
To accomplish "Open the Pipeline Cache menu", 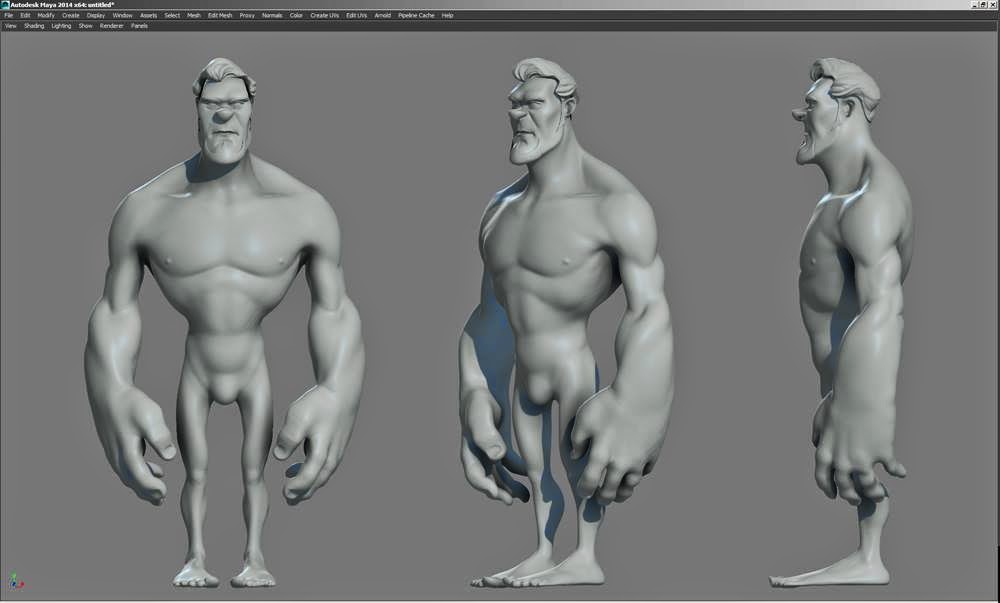I will (x=416, y=15).
